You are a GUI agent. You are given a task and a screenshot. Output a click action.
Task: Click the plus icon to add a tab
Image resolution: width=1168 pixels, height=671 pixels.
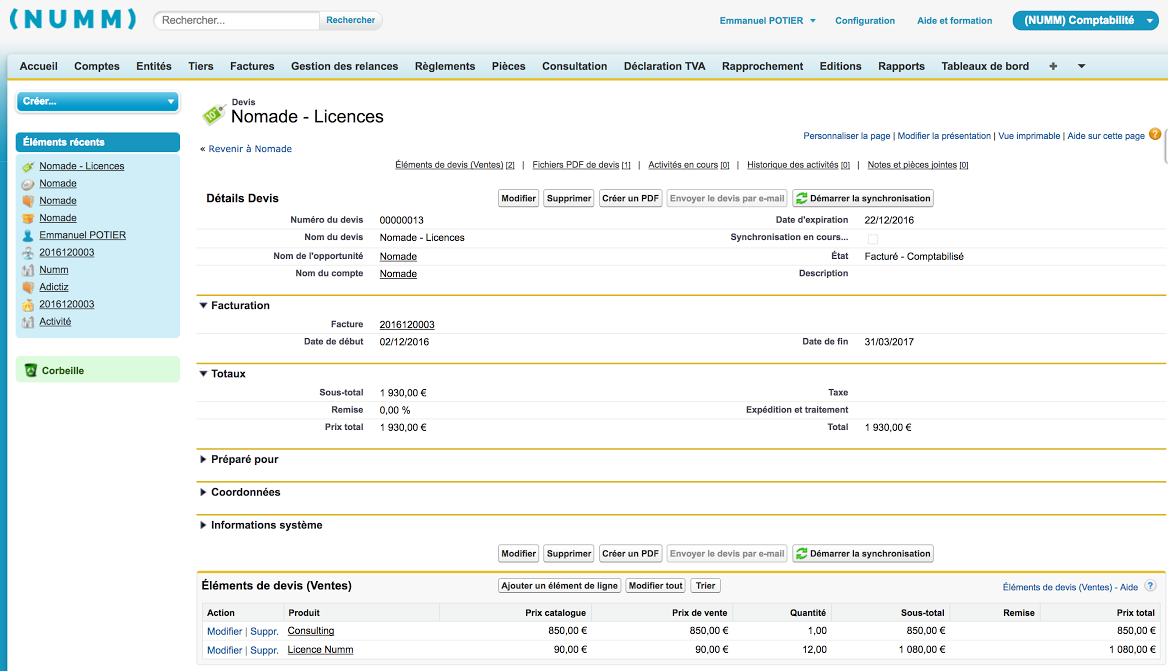(1053, 66)
